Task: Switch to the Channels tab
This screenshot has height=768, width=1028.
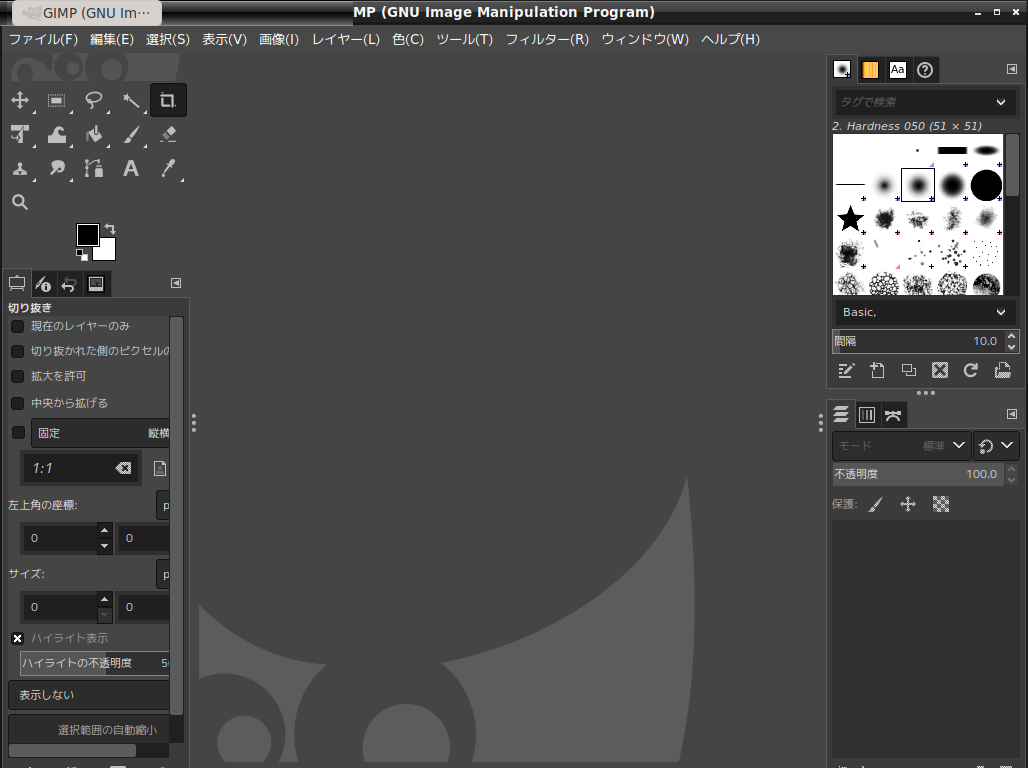Action: tap(867, 414)
